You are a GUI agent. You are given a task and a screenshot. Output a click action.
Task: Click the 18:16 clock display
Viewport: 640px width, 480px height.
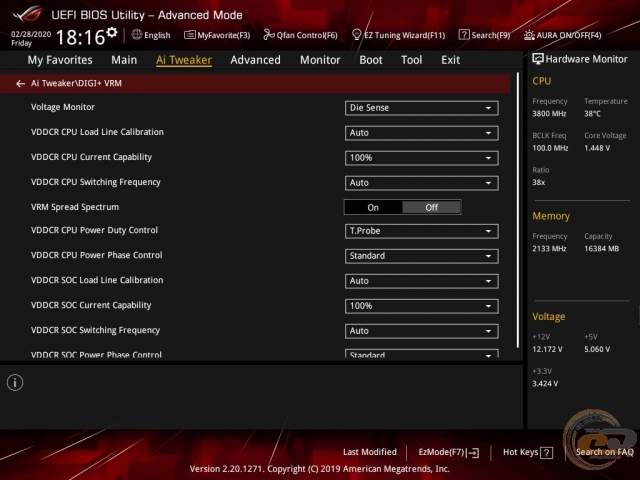[x=80, y=38]
